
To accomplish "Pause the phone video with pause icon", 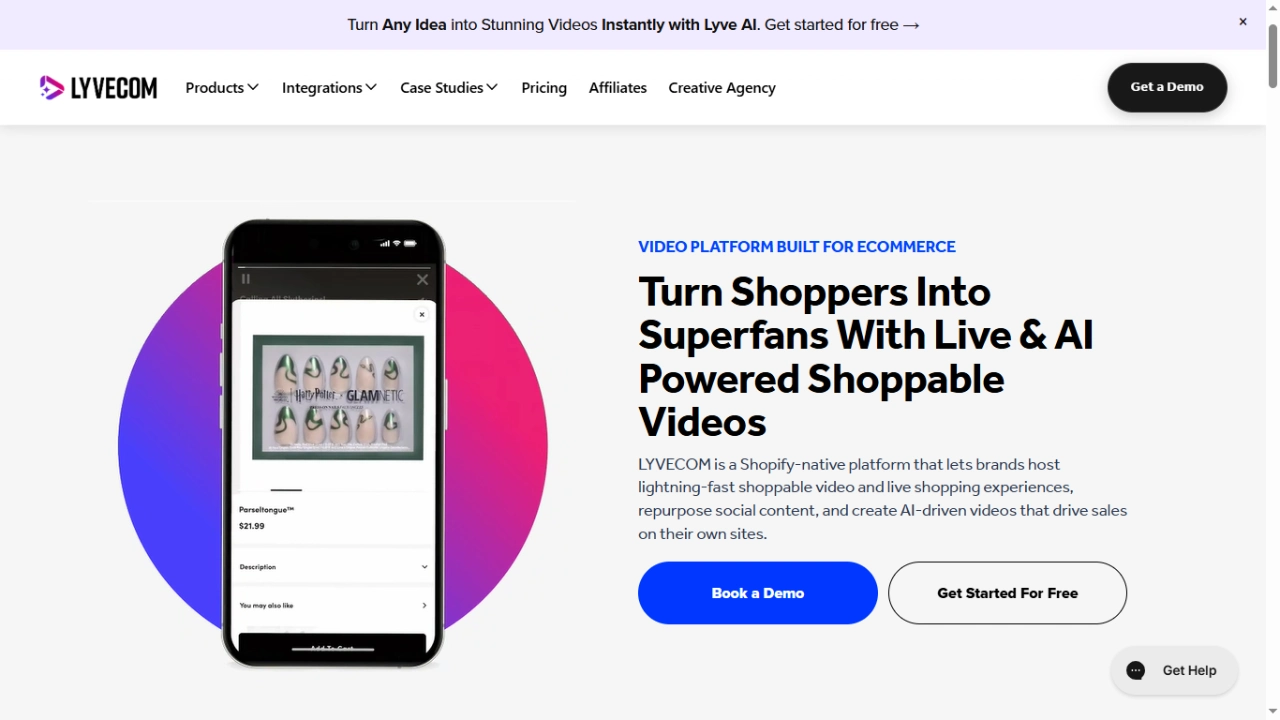I will point(245,279).
